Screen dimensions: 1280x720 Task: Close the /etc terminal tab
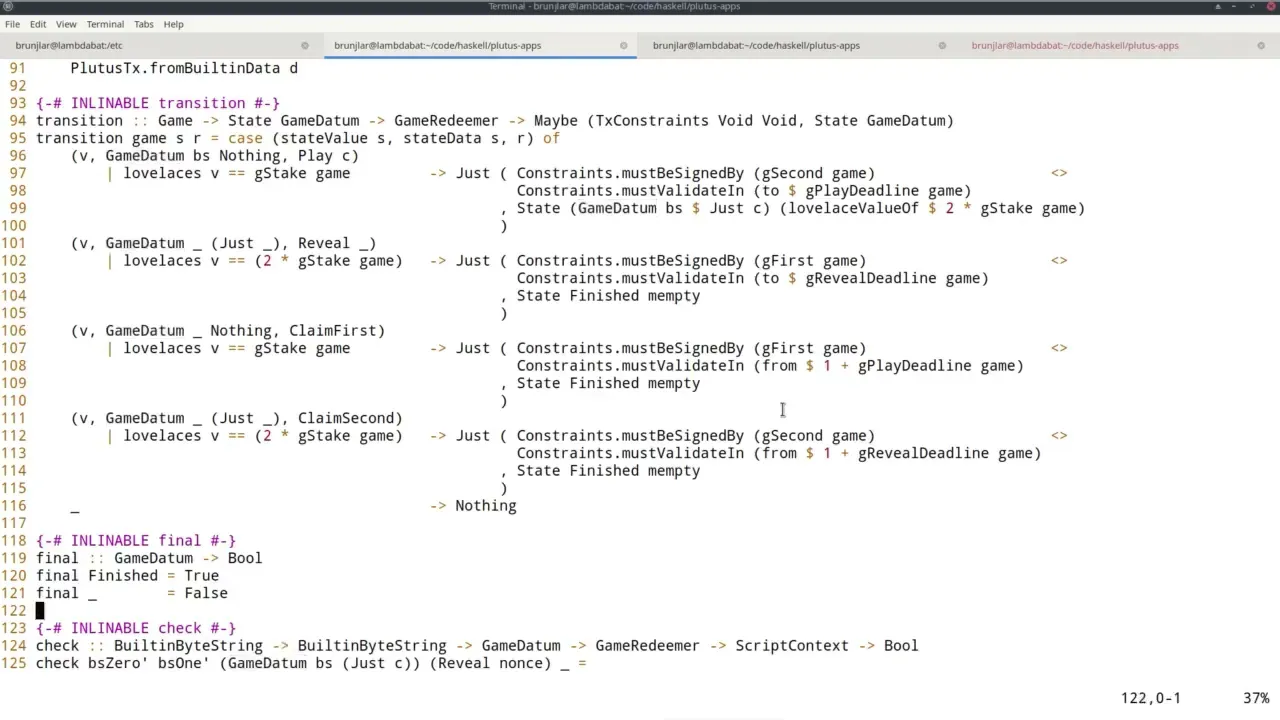coord(305,45)
